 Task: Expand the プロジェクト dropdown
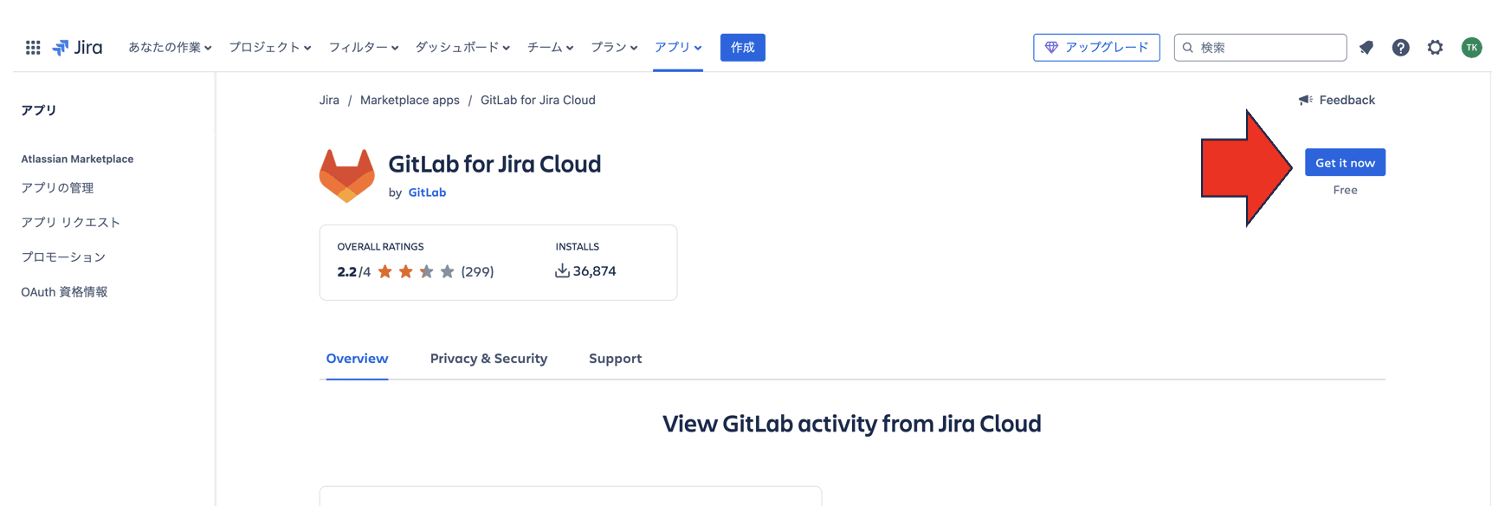[x=270, y=47]
